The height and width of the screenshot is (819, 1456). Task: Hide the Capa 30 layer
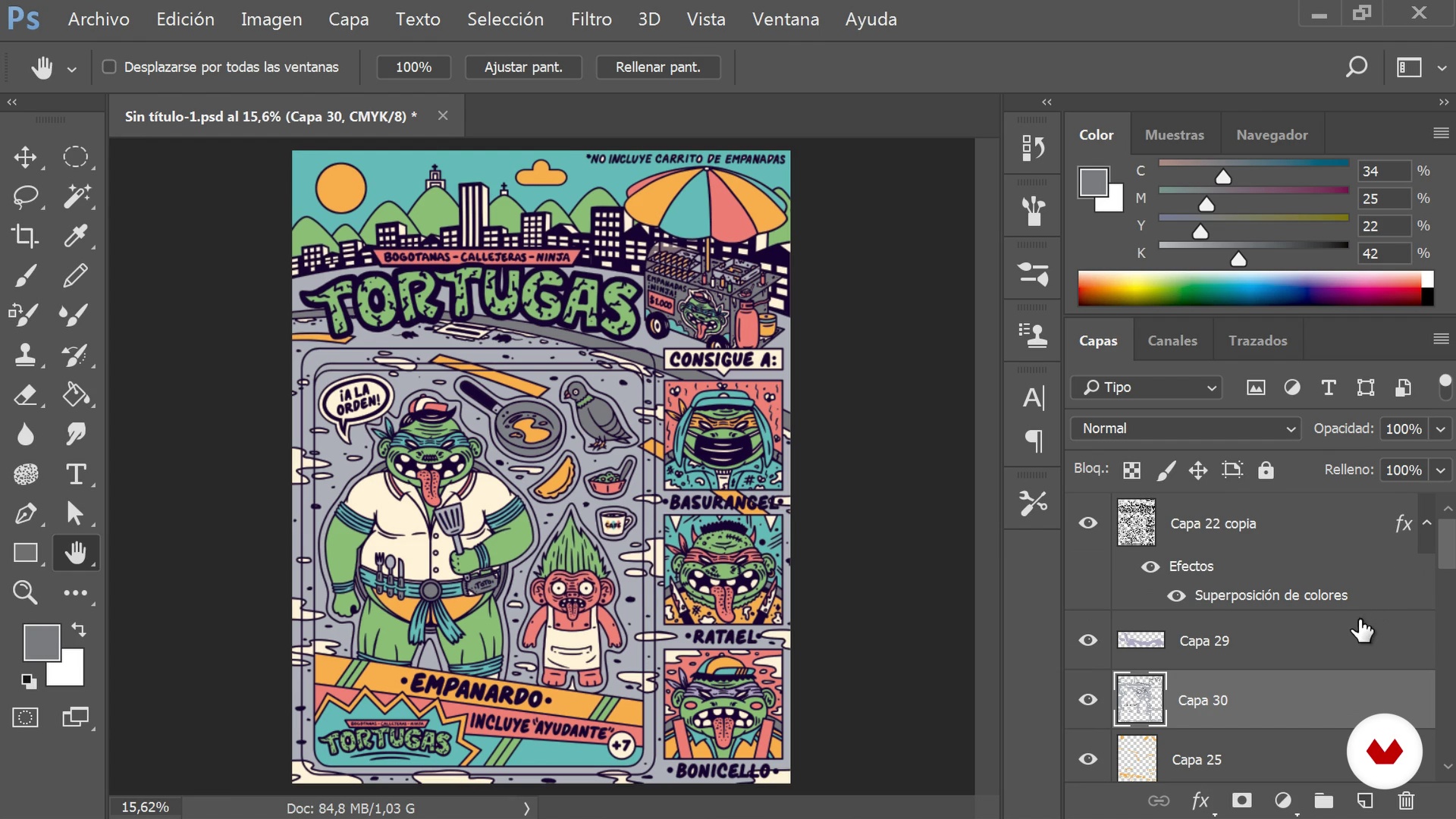tap(1088, 699)
